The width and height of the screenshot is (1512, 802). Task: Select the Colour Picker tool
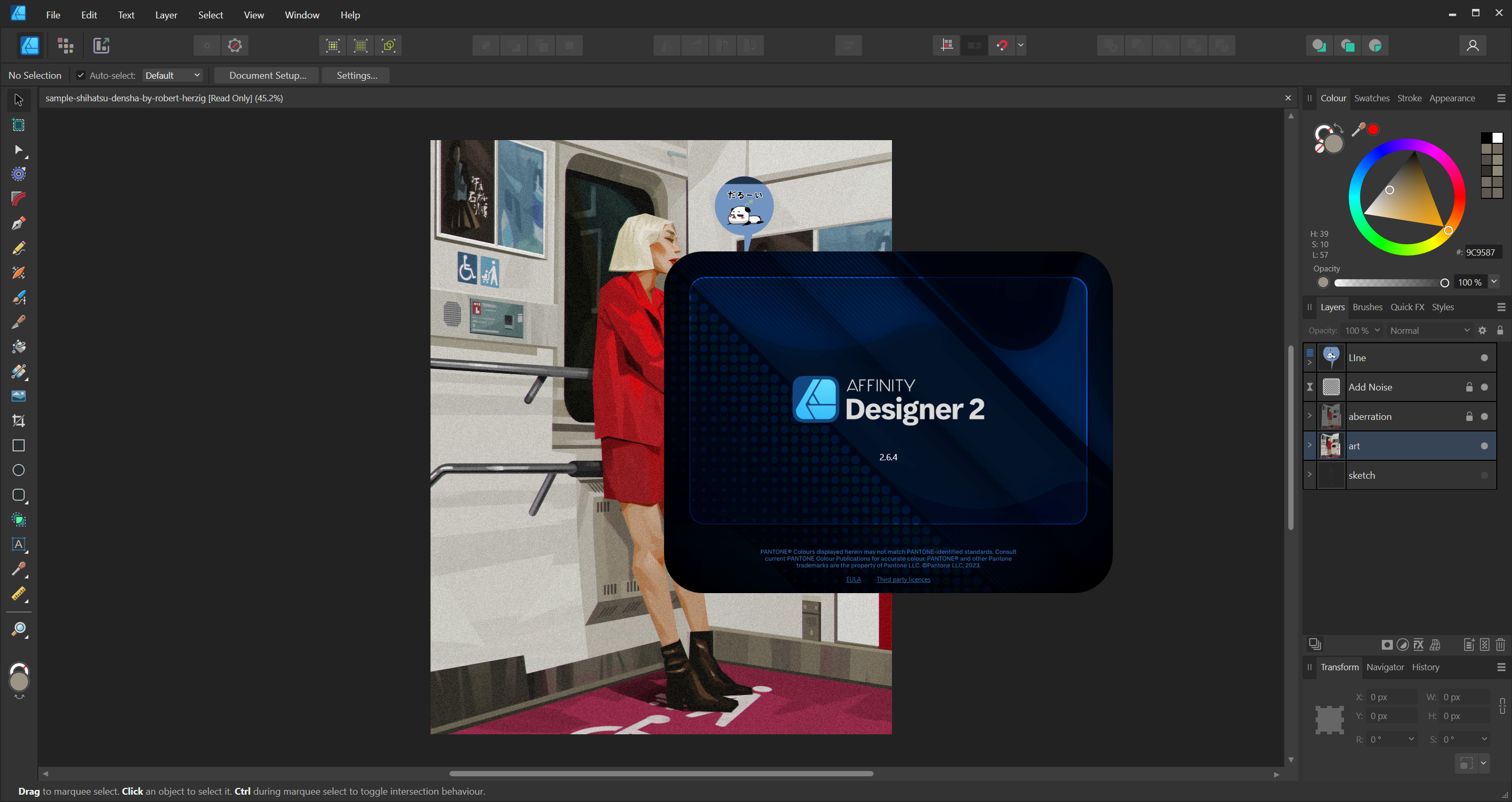point(19,568)
